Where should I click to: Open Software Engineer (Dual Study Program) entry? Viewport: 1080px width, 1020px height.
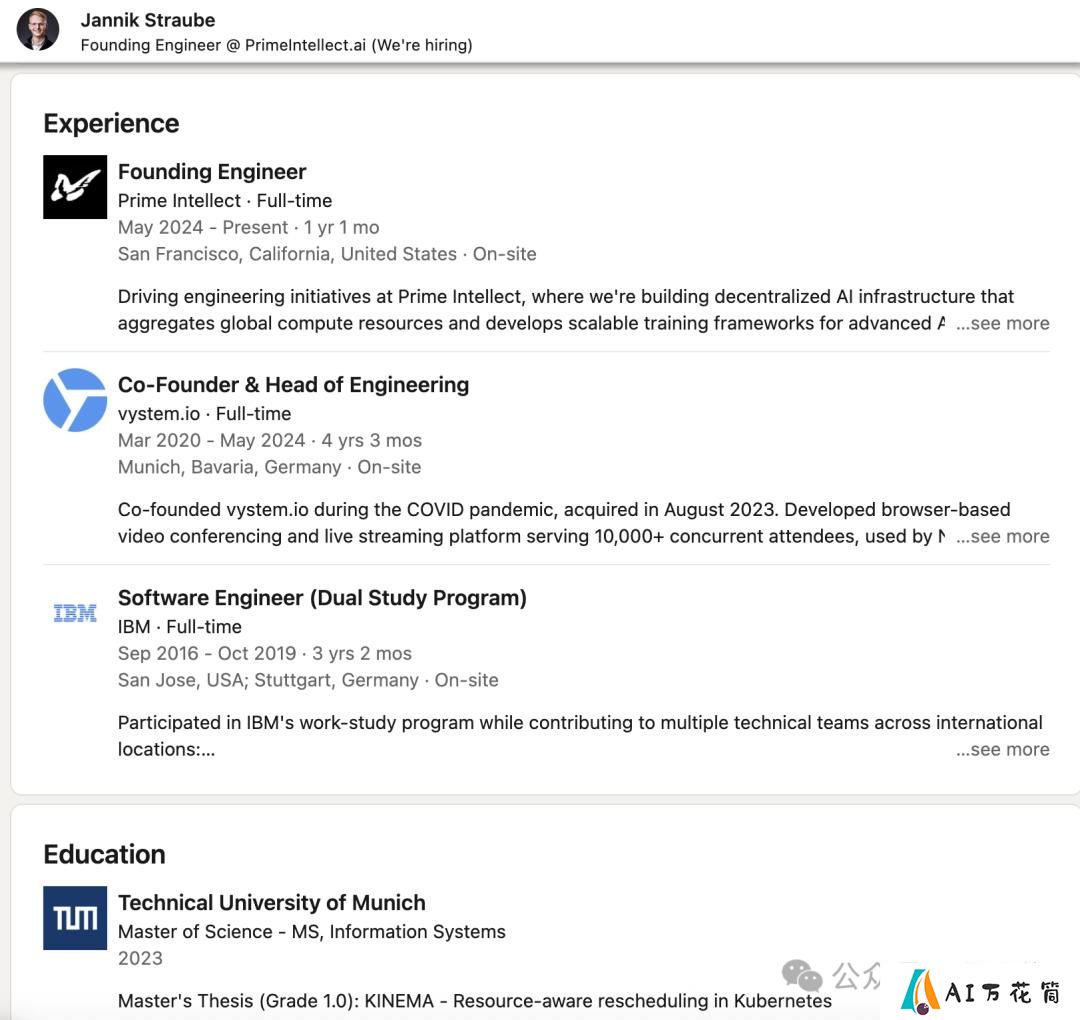pyautogui.click(x=322, y=597)
